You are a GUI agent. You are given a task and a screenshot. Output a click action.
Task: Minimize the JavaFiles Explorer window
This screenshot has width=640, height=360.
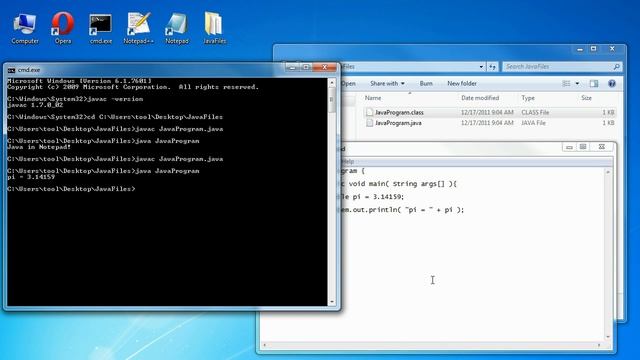pos(580,49)
